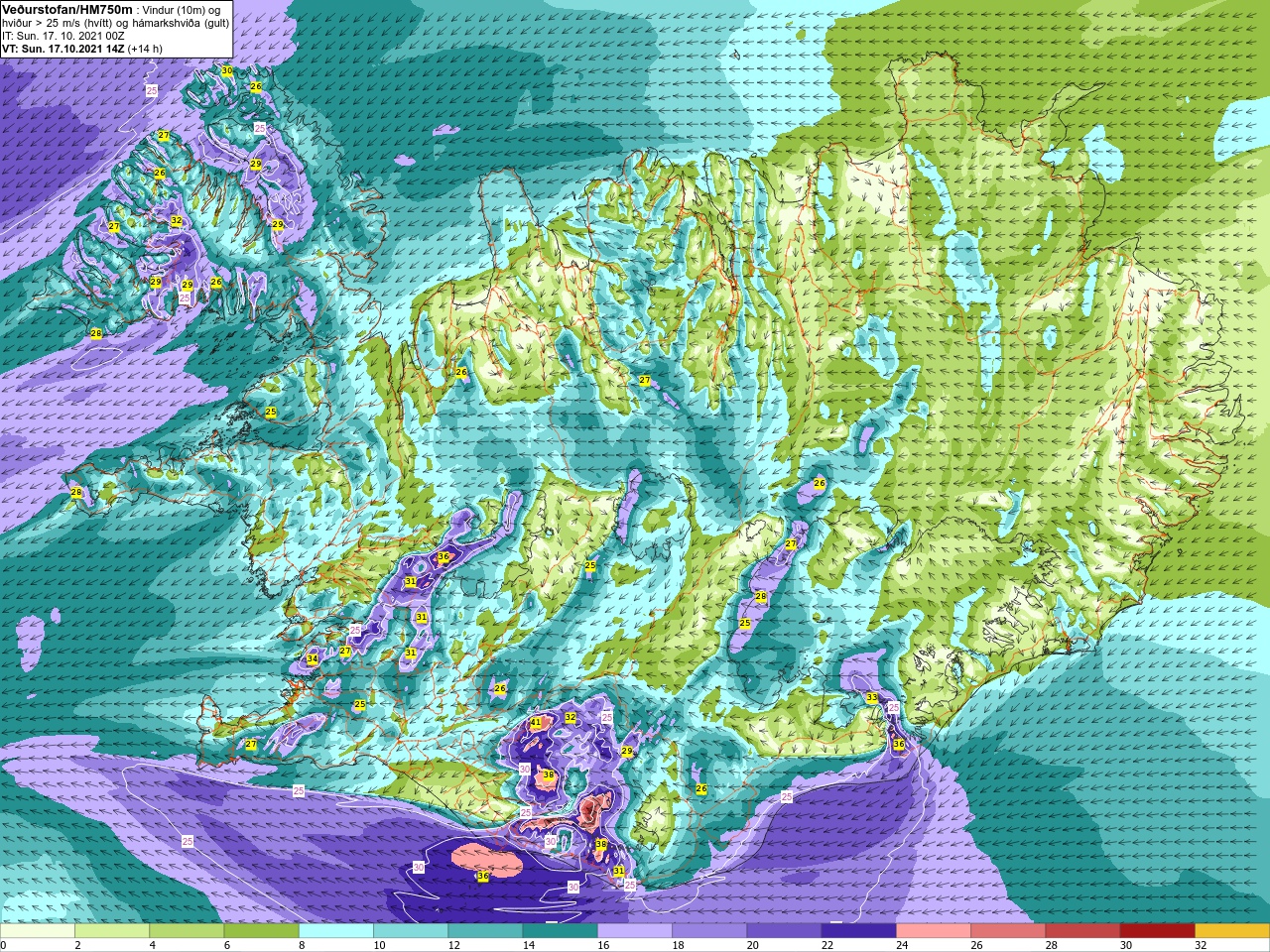The image size is (1270, 952).
Task: Click the salmon 26–28 m/s legend swatch
Action: [x=1008, y=931]
